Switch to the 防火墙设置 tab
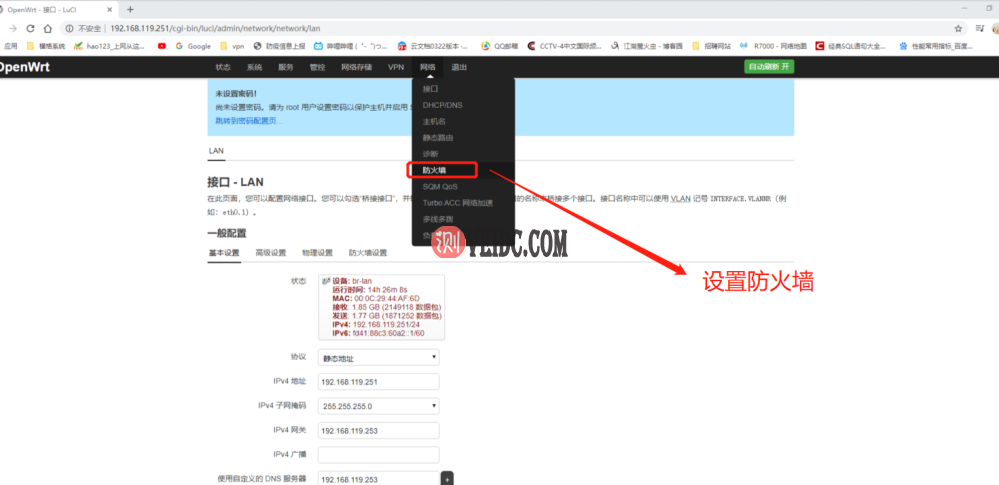The height and width of the screenshot is (485, 999). [x=368, y=253]
